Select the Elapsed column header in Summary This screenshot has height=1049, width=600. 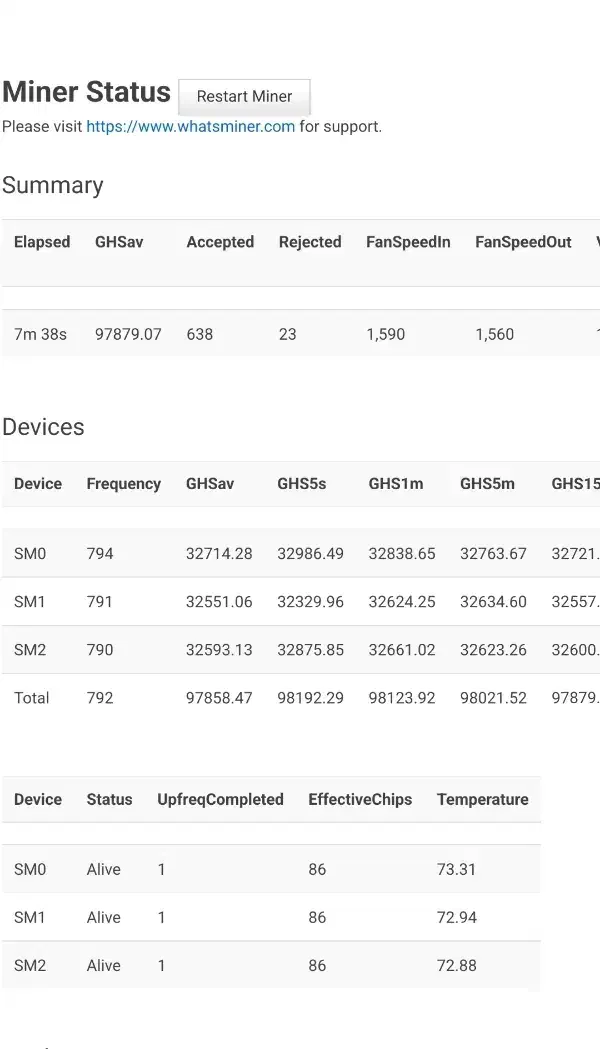click(x=42, y=242)
